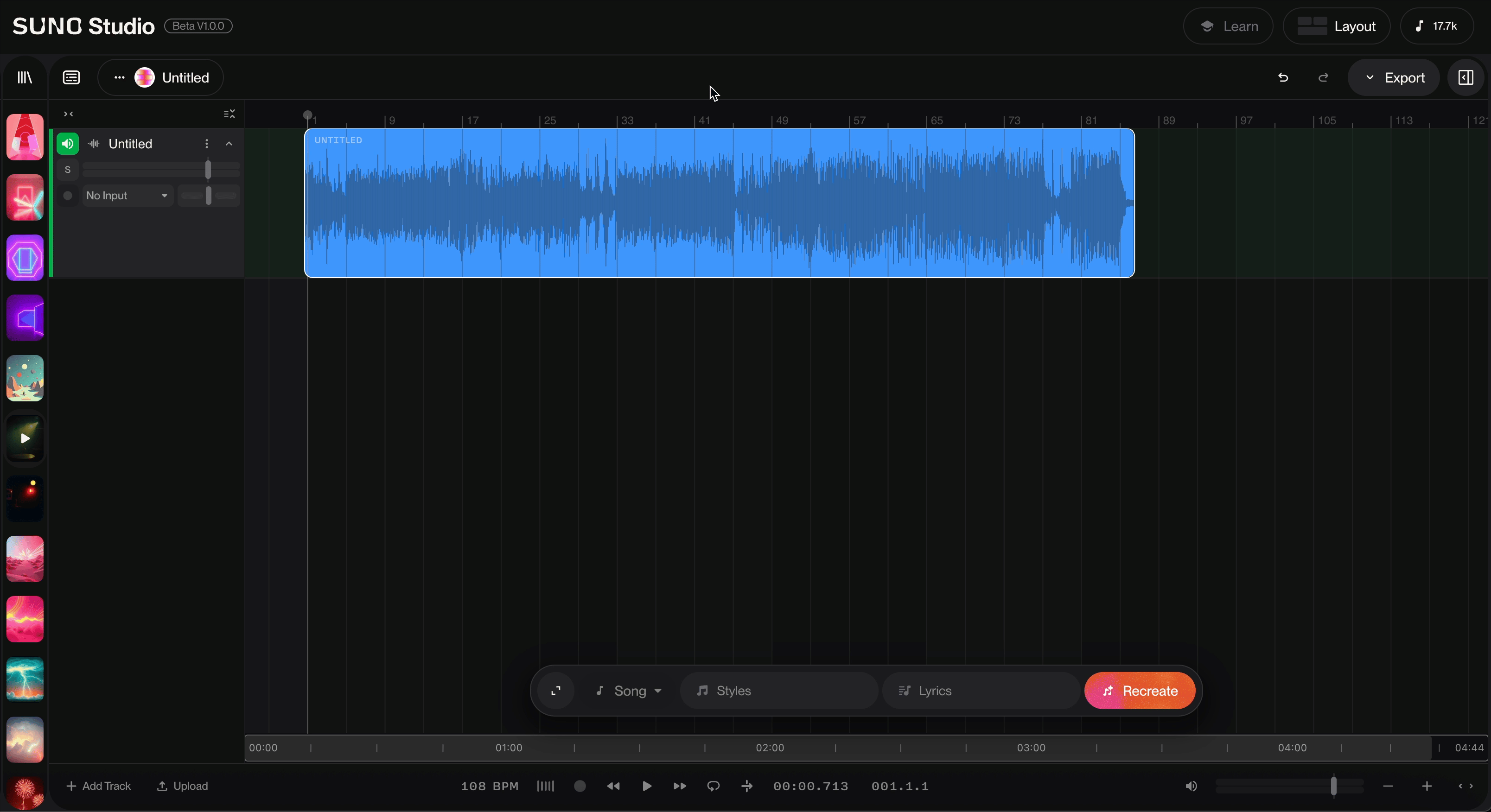
Task: Open the Song type dropdown
Action: click(x=630, y=691)
